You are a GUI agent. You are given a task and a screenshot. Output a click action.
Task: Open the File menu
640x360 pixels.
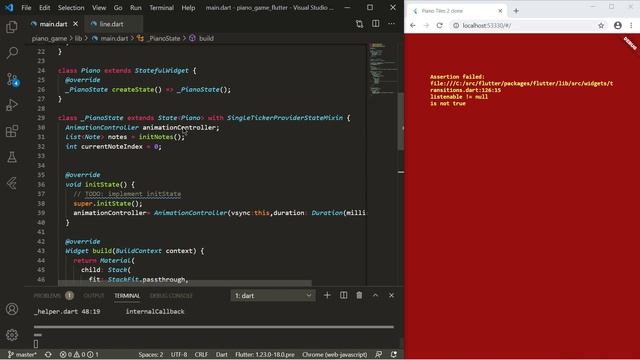pos(26,8)
